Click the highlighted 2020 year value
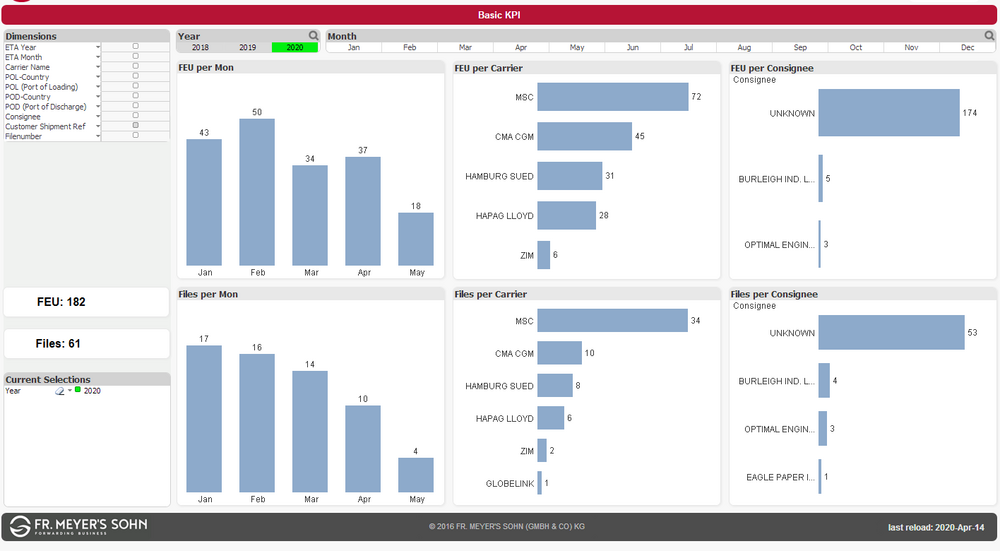 coord(294,47)
